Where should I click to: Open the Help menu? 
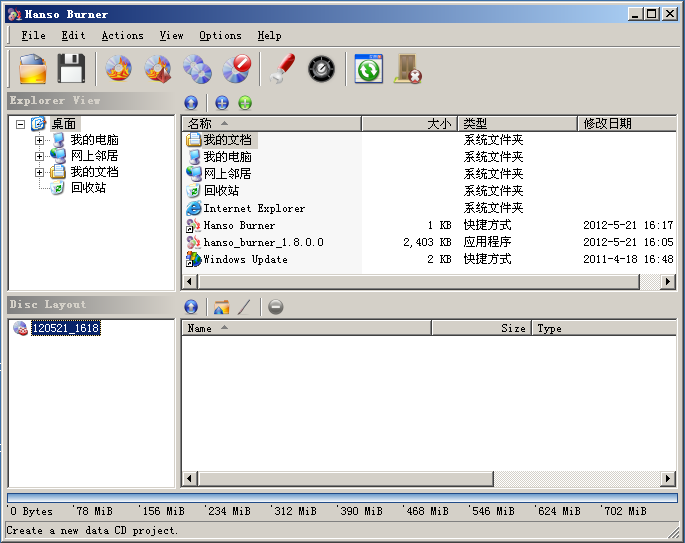tap(269, 35)
